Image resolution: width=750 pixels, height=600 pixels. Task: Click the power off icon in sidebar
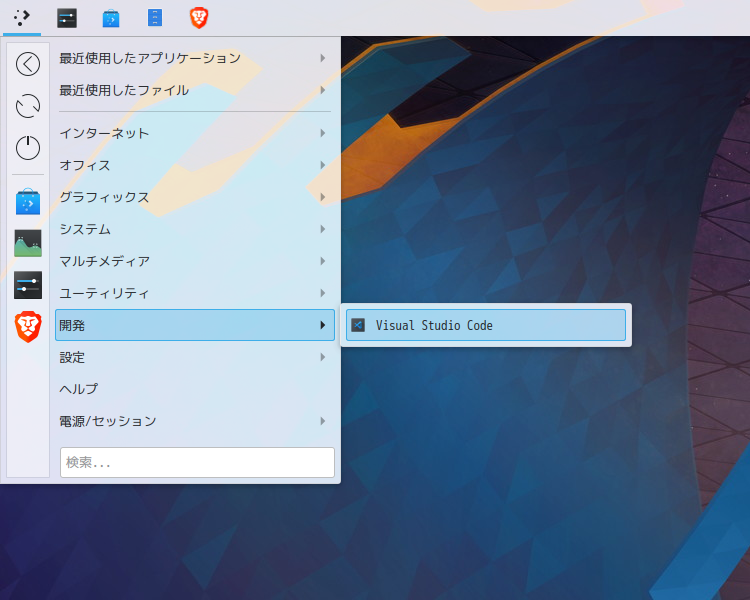pos(28,147)
